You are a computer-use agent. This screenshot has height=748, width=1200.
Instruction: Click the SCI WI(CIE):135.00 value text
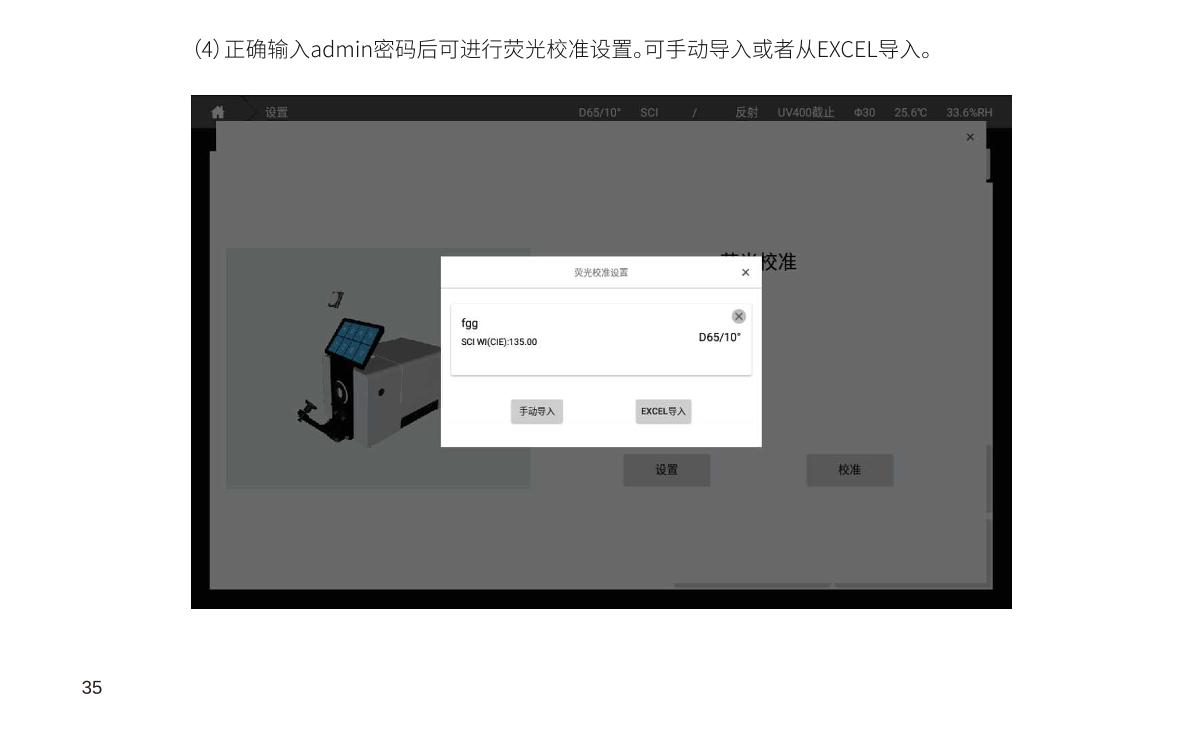pyautogui.click(x=499, y=342)
